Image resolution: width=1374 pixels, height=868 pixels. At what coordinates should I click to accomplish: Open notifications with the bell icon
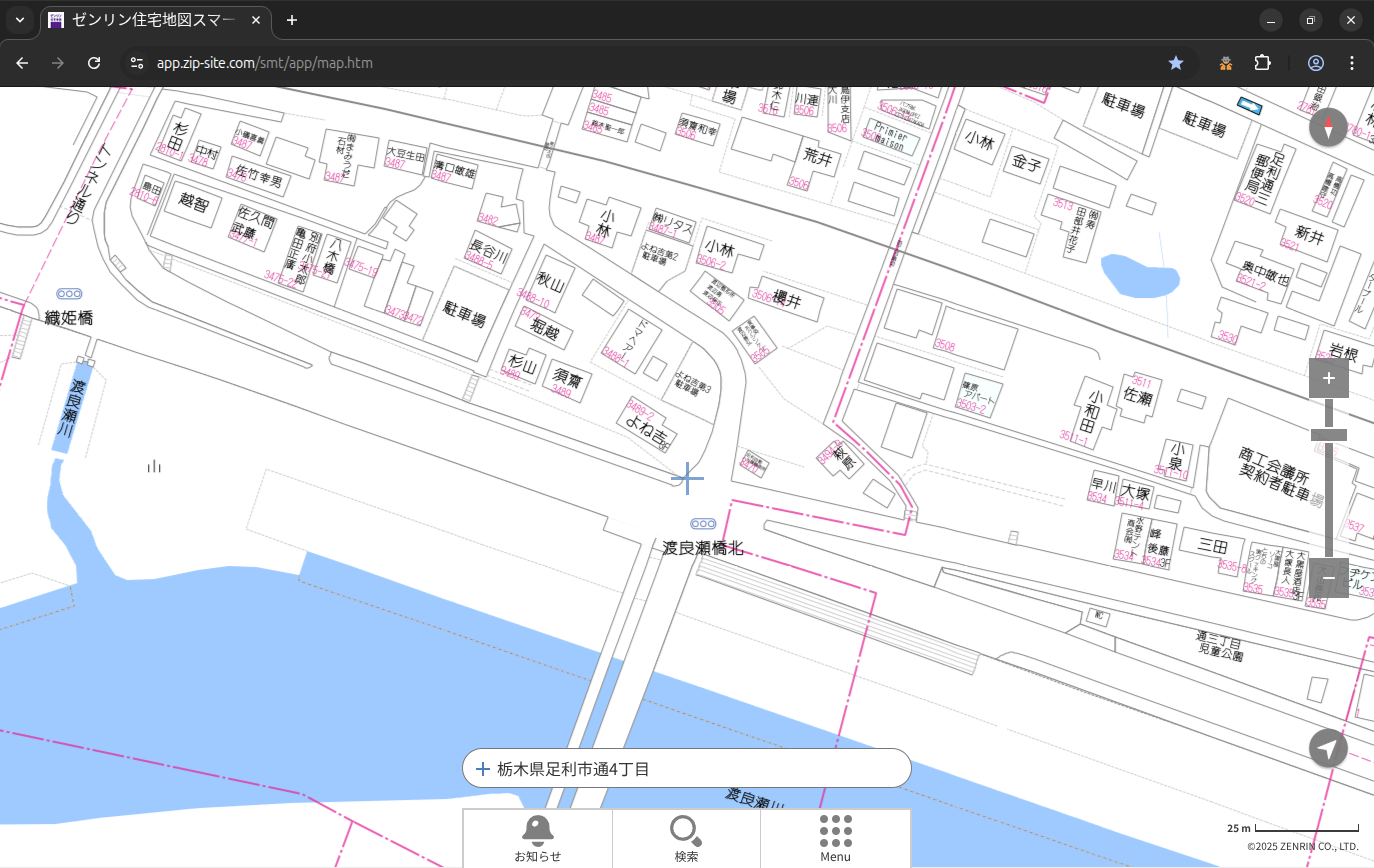click(537, 837)
